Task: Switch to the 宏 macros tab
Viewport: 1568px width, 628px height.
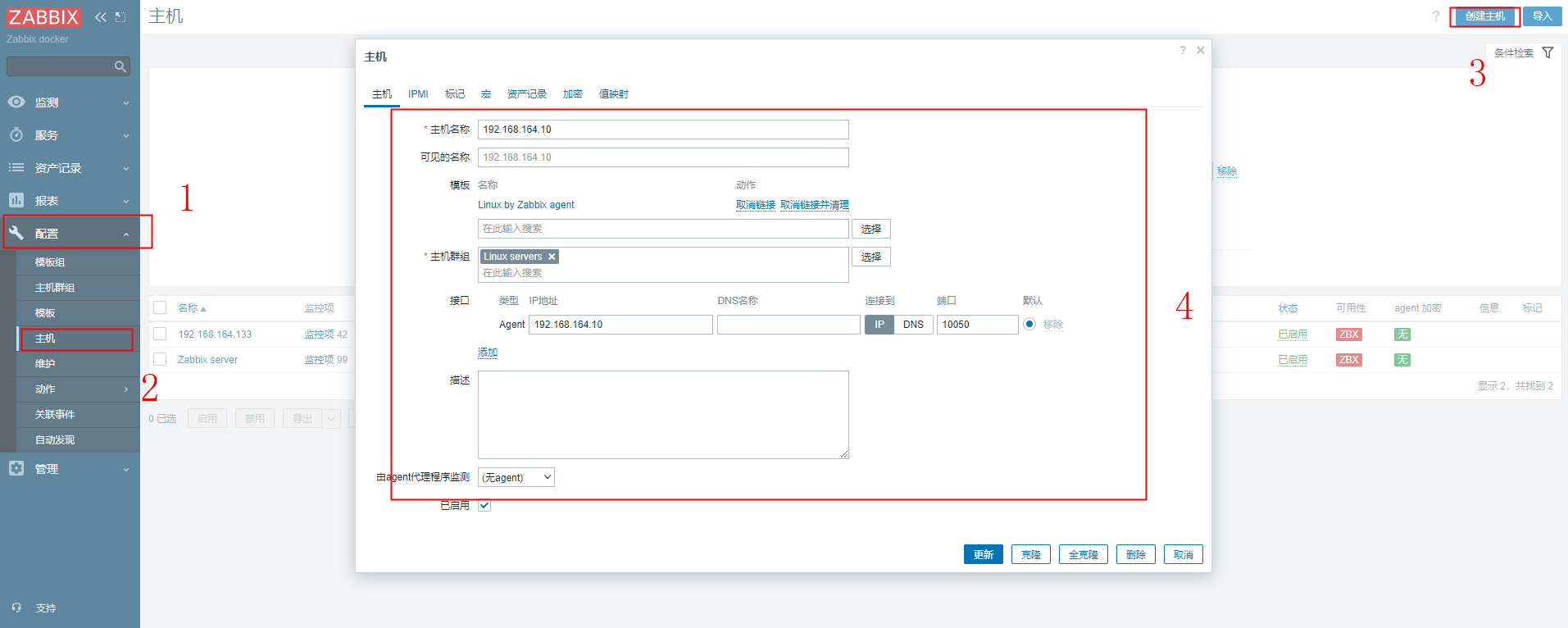Action: point(486,94)
